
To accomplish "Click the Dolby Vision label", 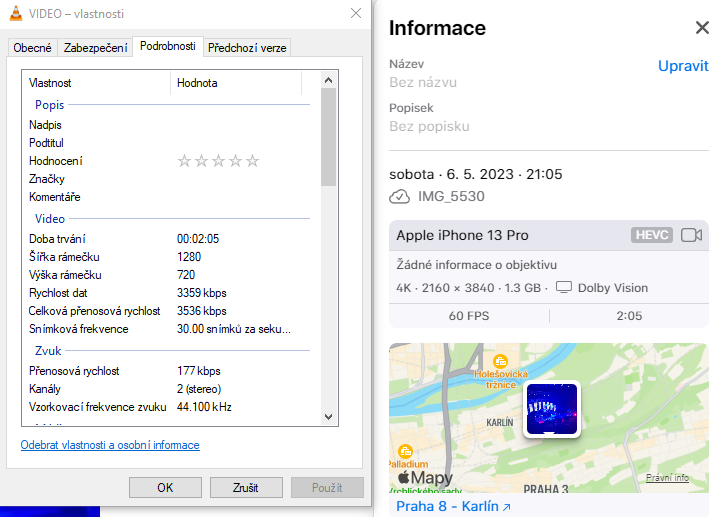I will (x=613, y=288).
